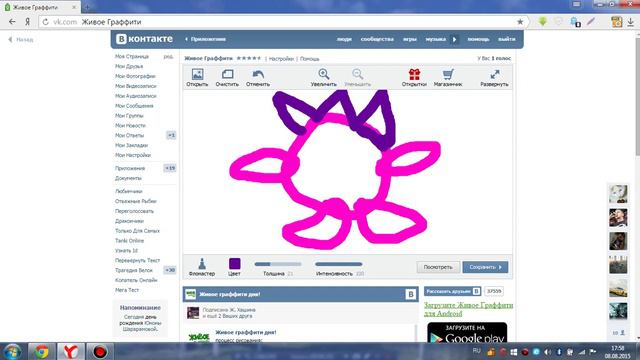The width and height of the screenshot is (640, 360).
Task: Open the Загрузите Живое Граффити для Android link
Action: point(468,309)
